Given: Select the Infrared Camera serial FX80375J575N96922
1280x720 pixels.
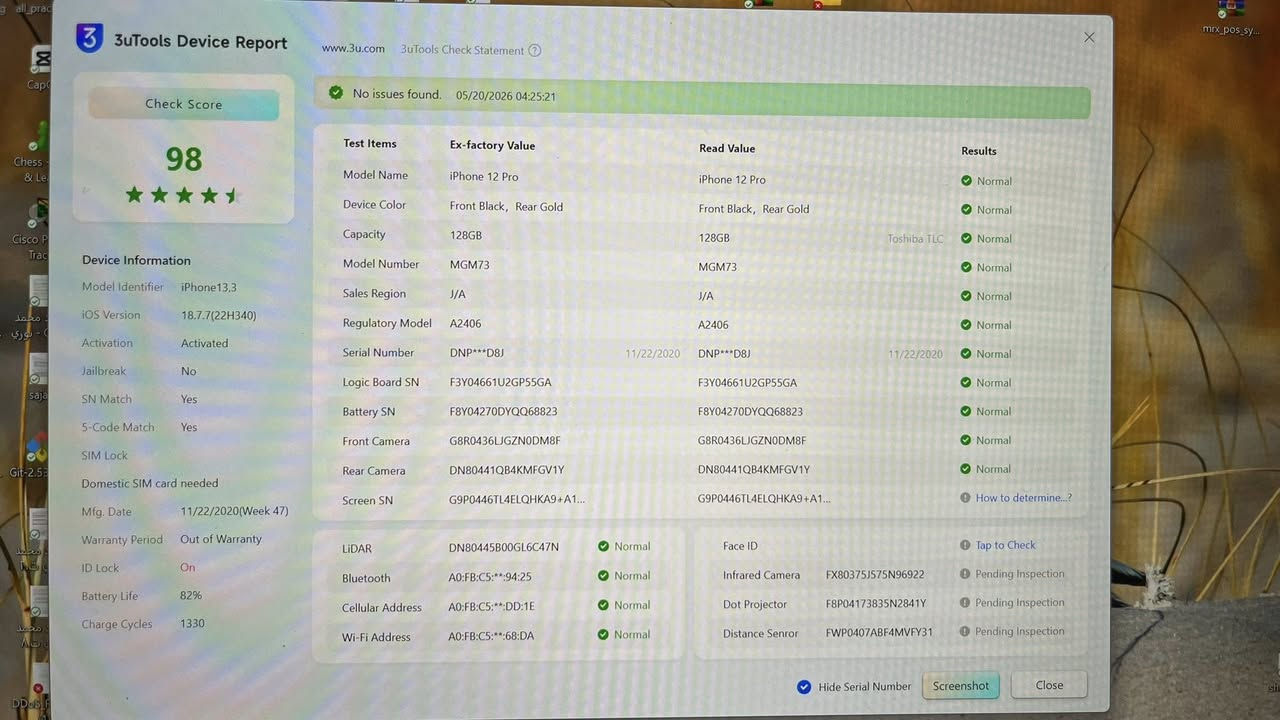Looking at the screenshot, I should click(x=875, y=575).
